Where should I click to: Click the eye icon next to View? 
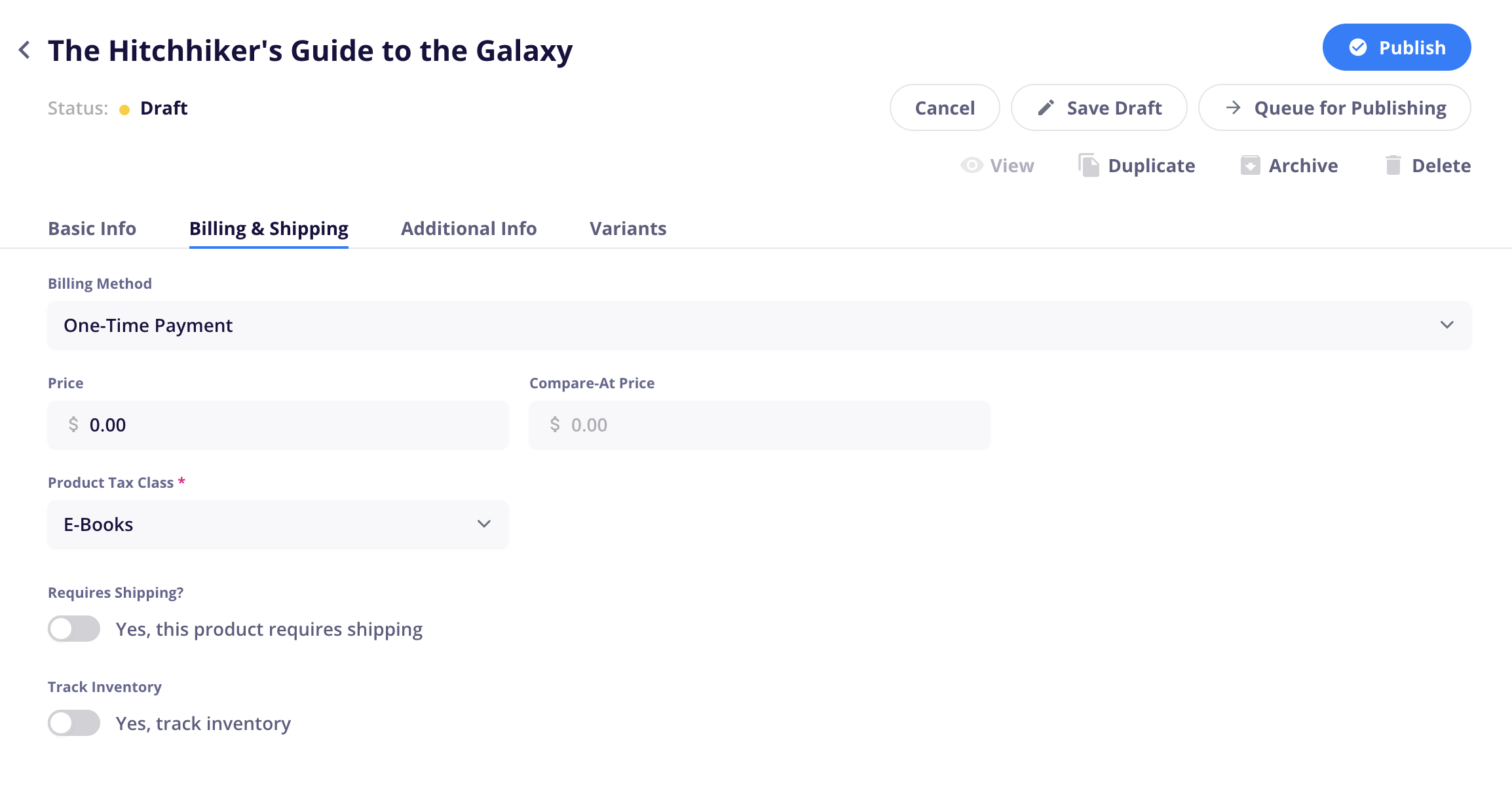click(x=972, y=166)
